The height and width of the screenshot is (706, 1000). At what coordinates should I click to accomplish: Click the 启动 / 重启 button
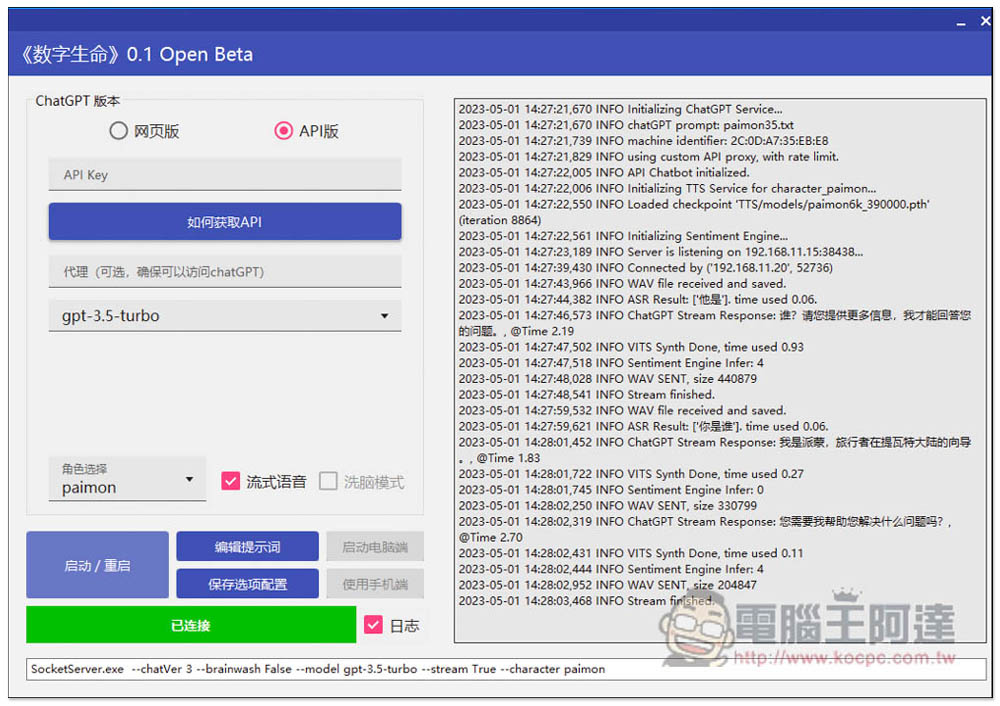98,565
